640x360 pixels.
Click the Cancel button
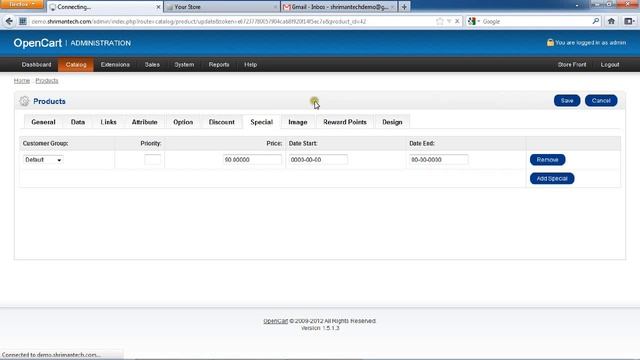(601, 101)
